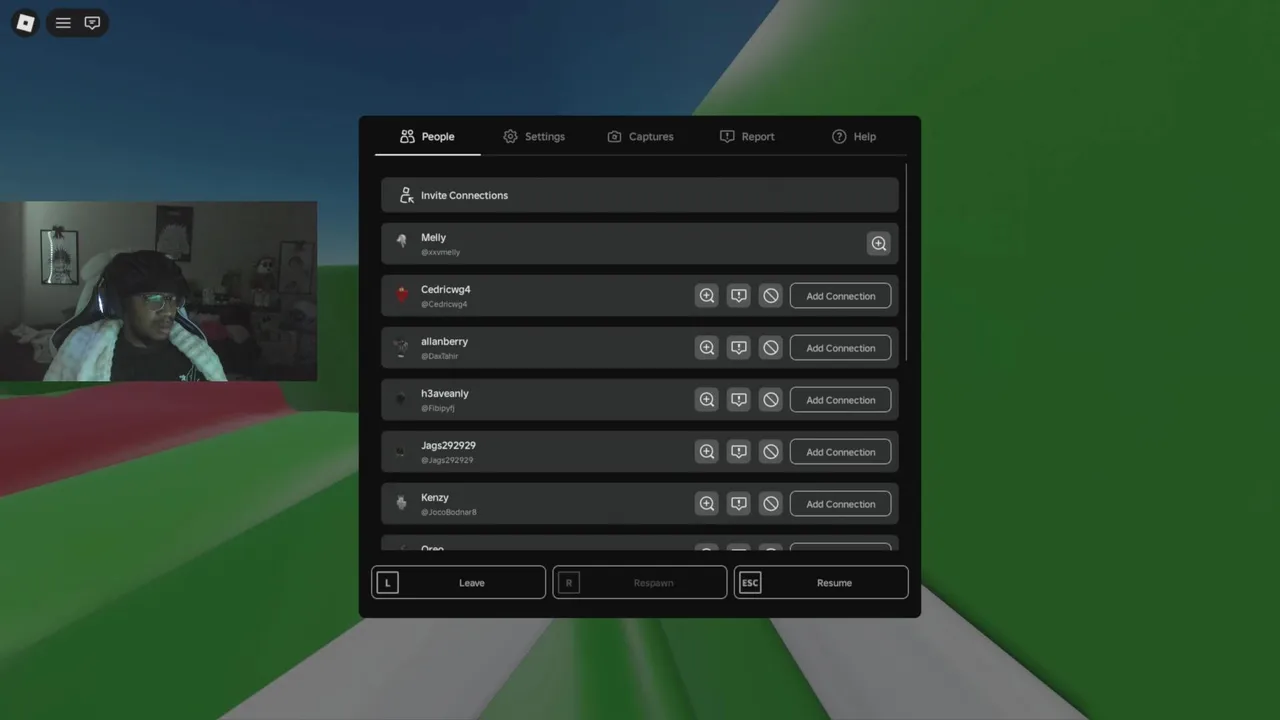Click Cedricwg4's avatar thumbnail

[402, 295]
